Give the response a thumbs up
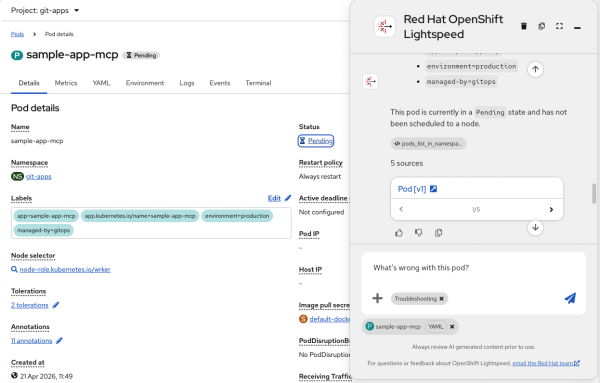Viewport: 600px width, 383px height. coord(399,233)
